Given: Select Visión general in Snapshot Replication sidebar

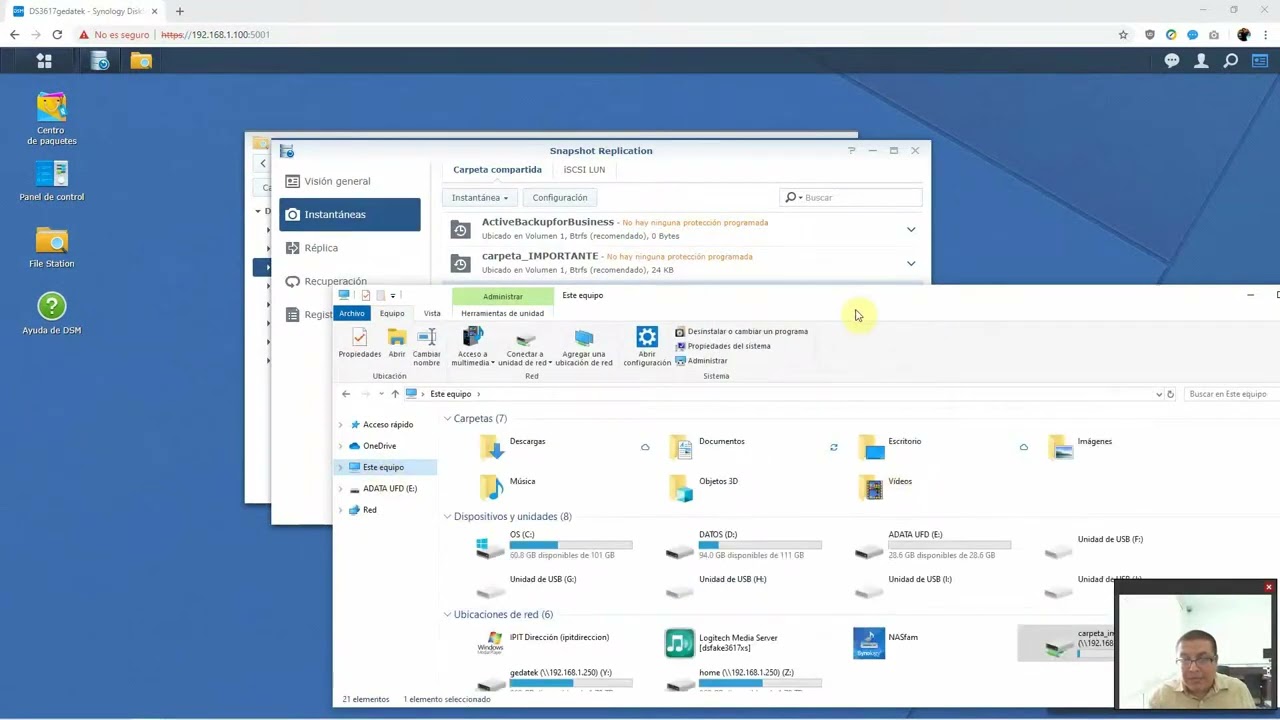Looking at the screenshot, I should (x=349, y=181).
